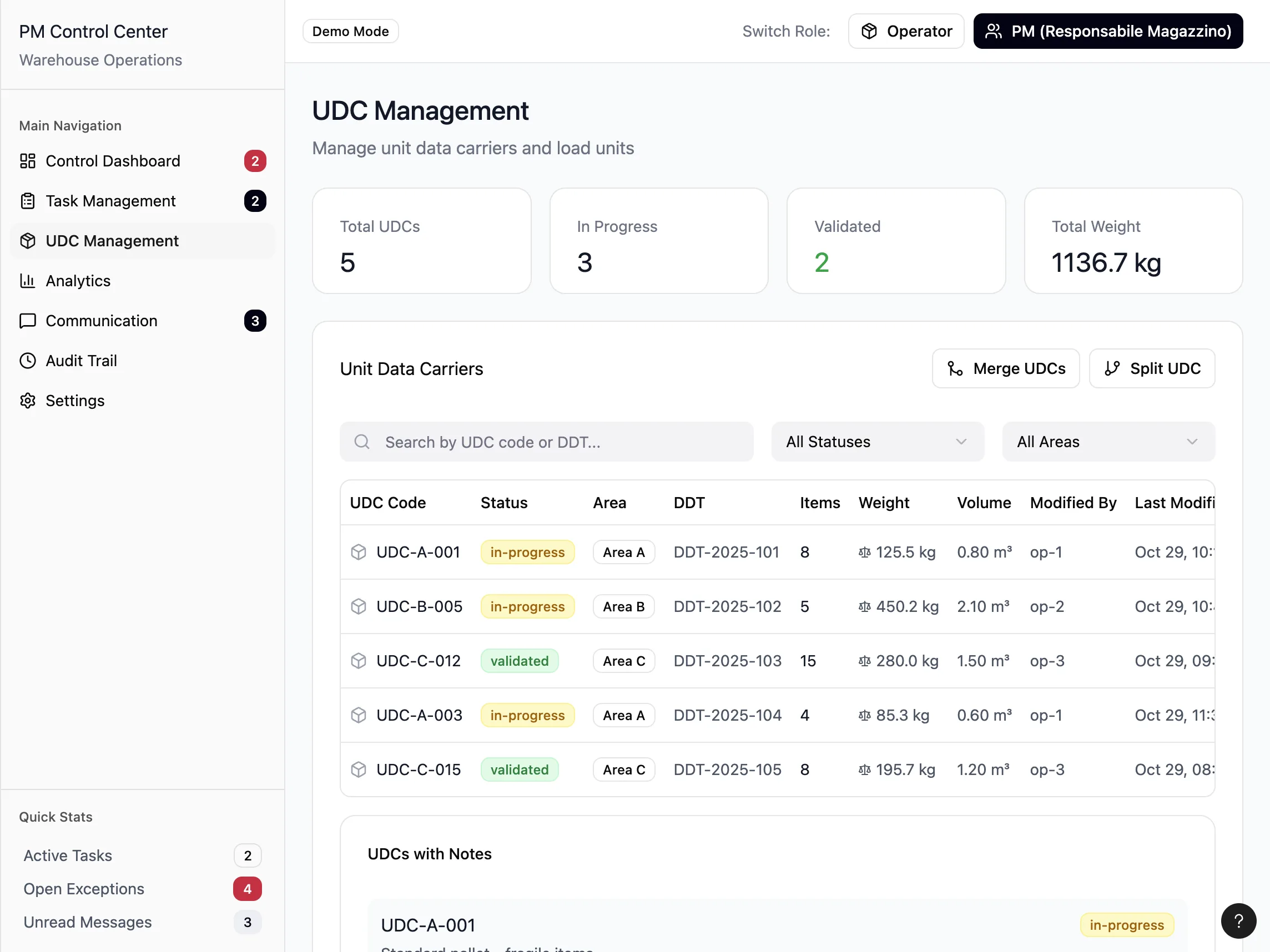Click the Control Dashboard grid icon
Screen dimensions: 1270x952
click(x=28, y=161)
